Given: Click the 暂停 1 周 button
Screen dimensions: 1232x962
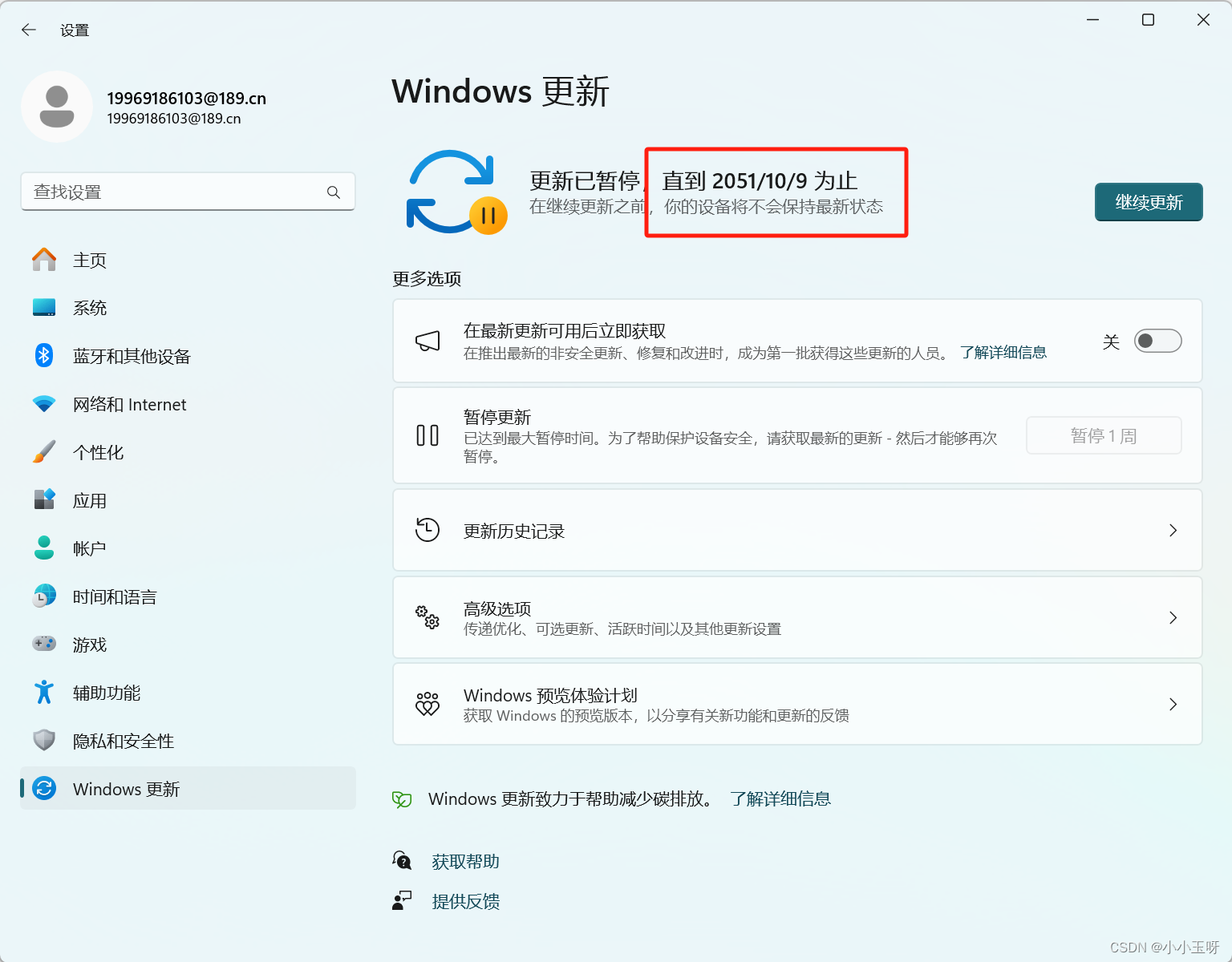Looking at the screenshot, I should pyautogui.click(x=1104, y=435).
